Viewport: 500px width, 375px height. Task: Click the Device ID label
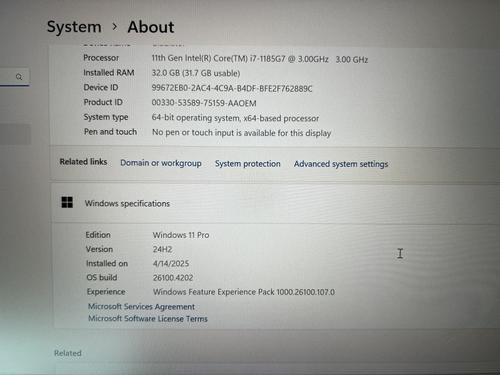click(x=101, y=87)
